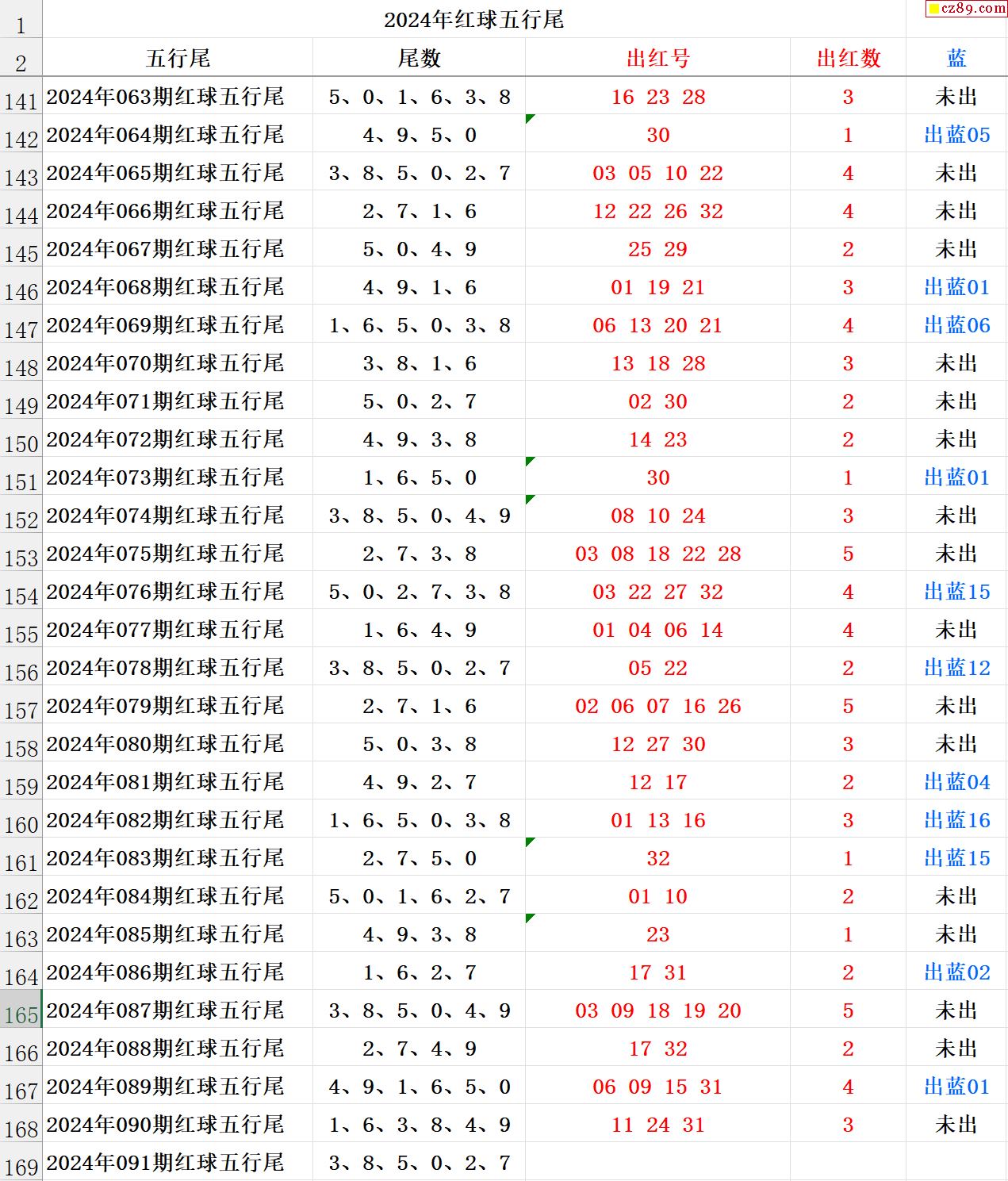Click green triangle marker in row 163
The width and height of the screenshot is (1008, 1181).
pos(530,918)
